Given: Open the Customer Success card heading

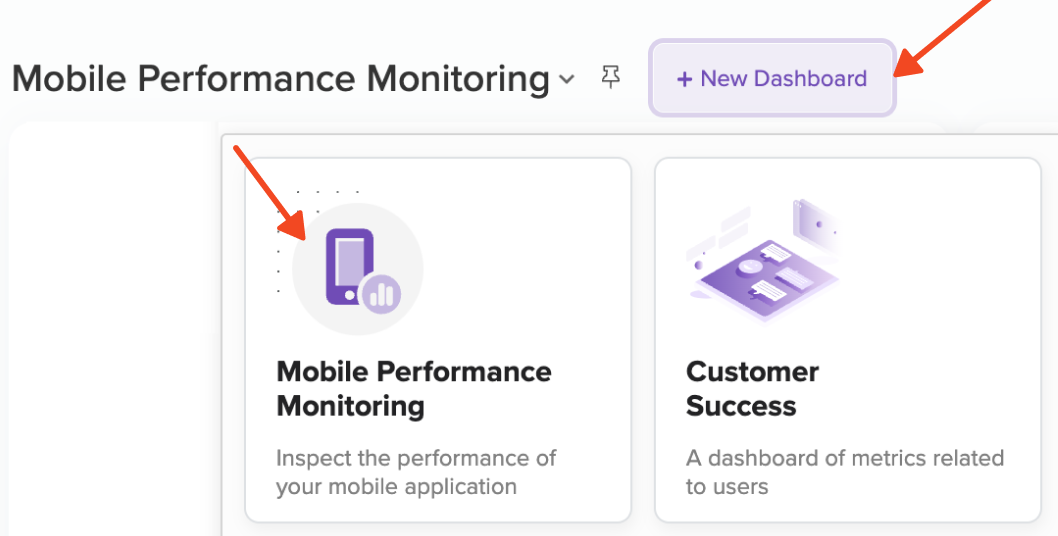Looking at the screenshot, I should pyautogui.click(x=752, y=389).
